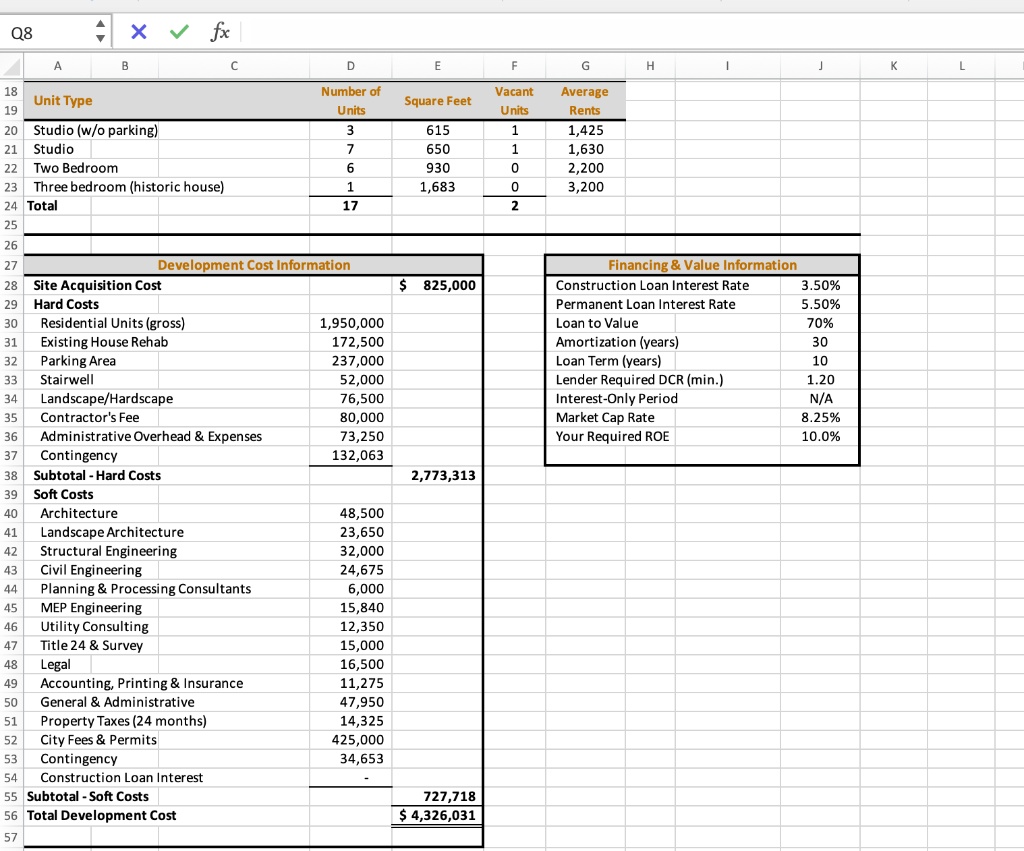
Task: Select column G header
Action: [584, 66]
